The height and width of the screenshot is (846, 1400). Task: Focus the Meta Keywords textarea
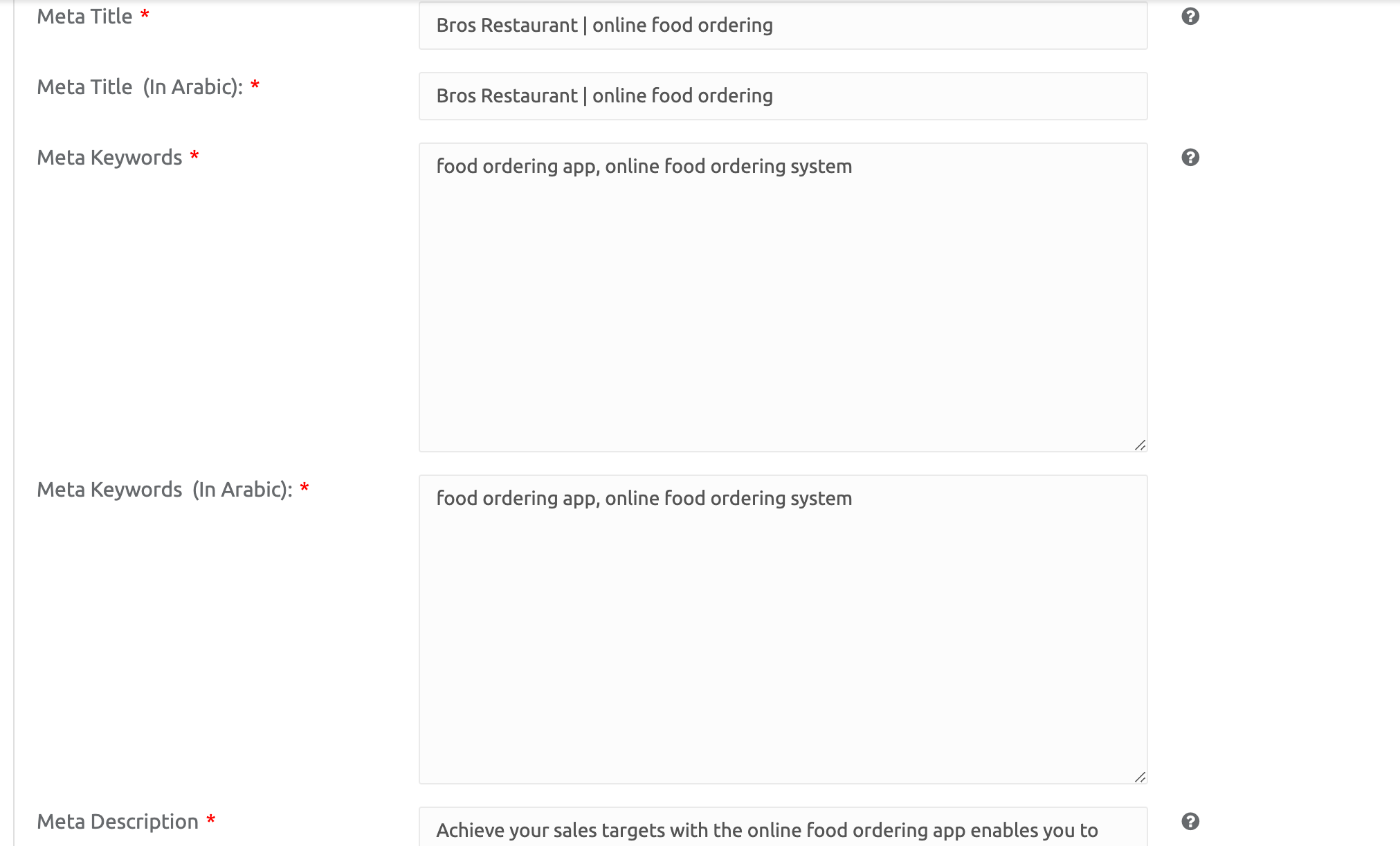point(782,297)
